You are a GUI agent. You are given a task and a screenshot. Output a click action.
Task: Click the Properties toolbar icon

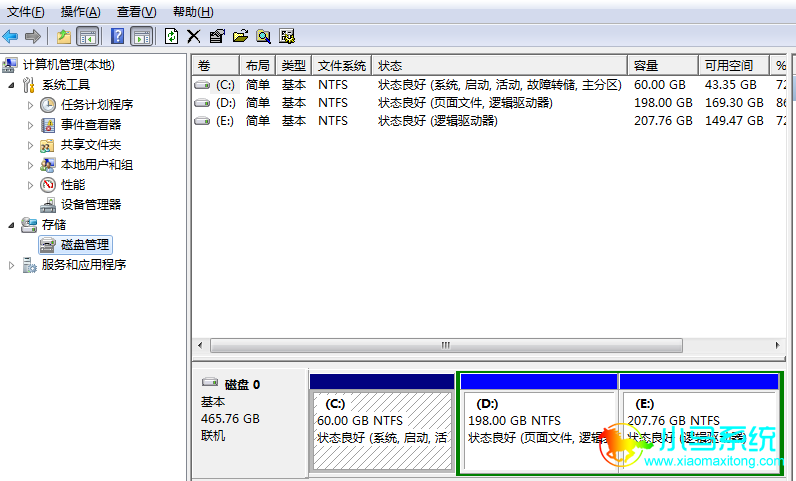[217, 36]
